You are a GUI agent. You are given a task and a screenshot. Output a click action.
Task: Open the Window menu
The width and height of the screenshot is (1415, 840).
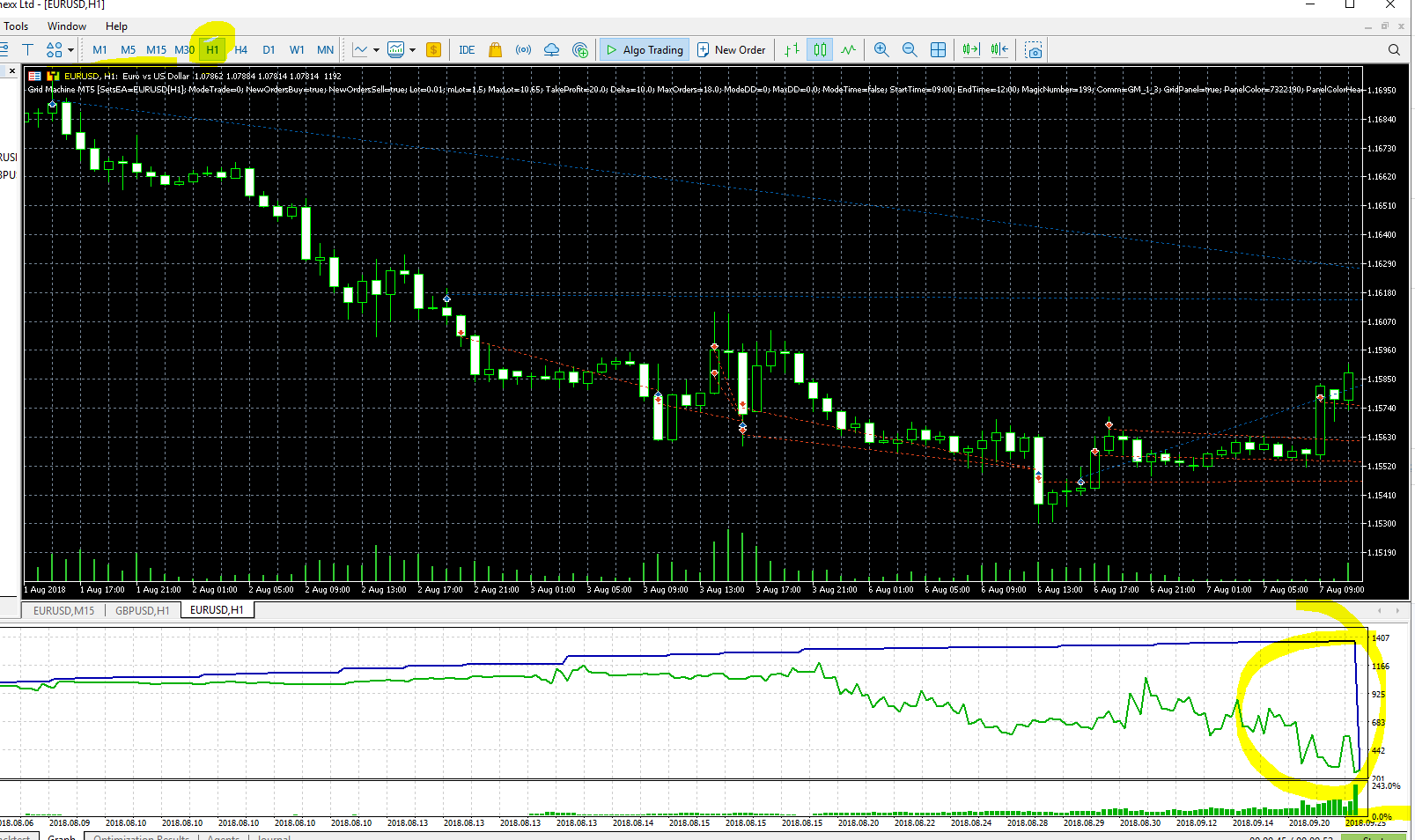click(67, 26)
